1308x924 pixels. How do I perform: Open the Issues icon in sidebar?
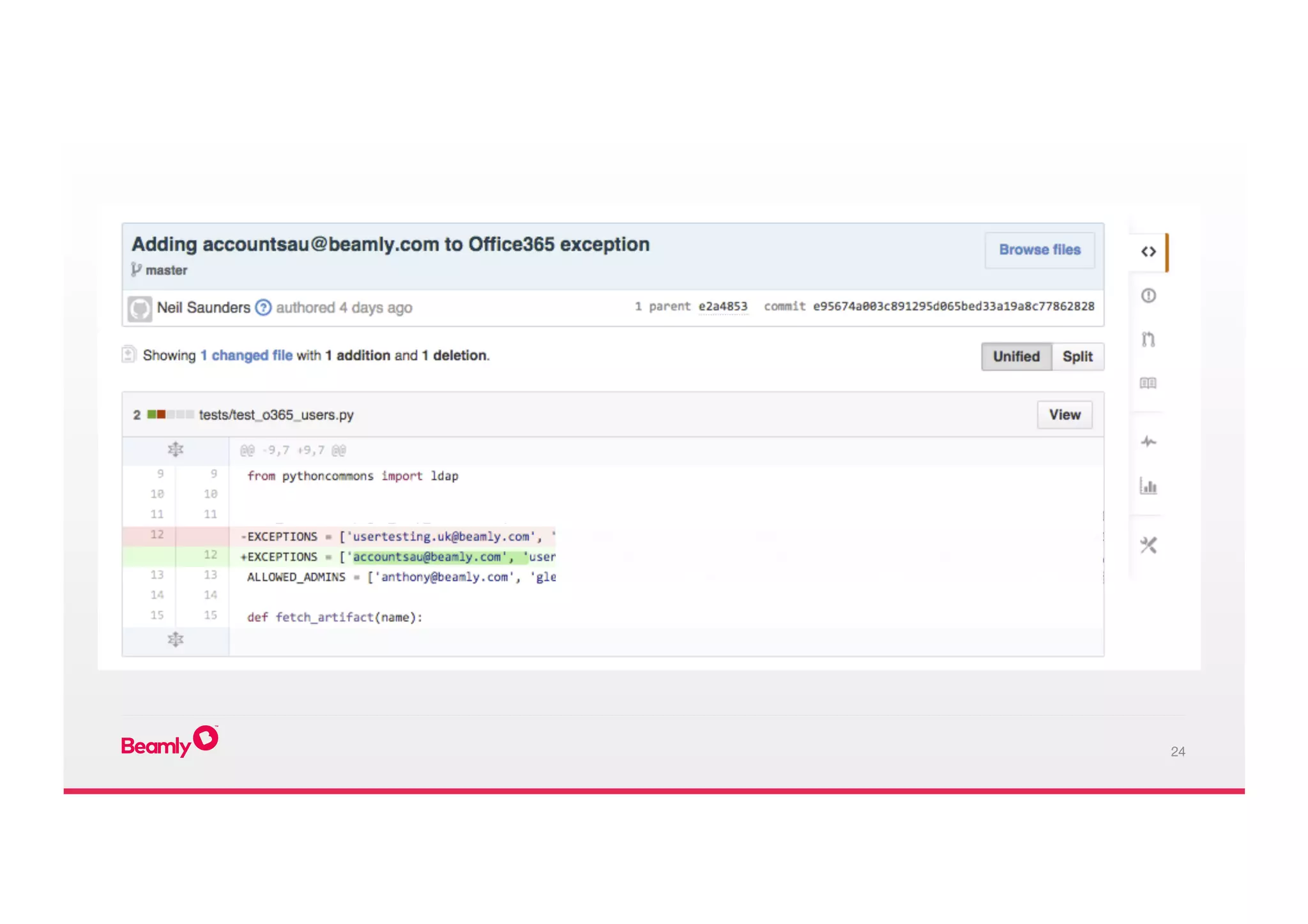point(1148,296)
